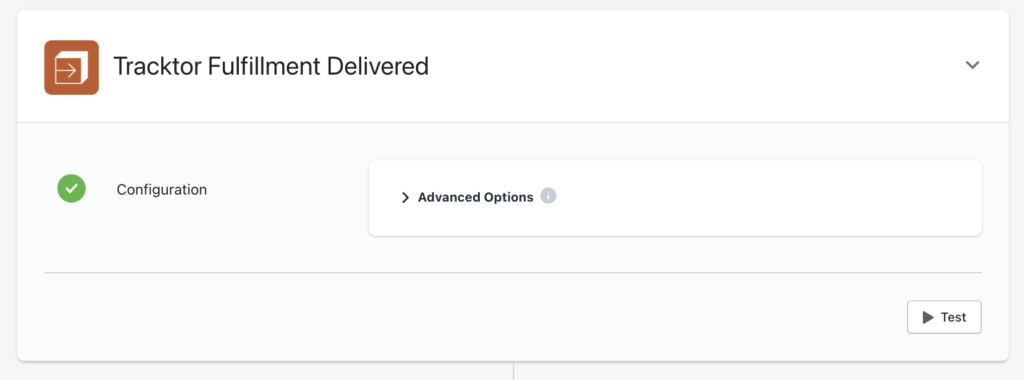Click the Advanced Options bold label

(475, 197)
